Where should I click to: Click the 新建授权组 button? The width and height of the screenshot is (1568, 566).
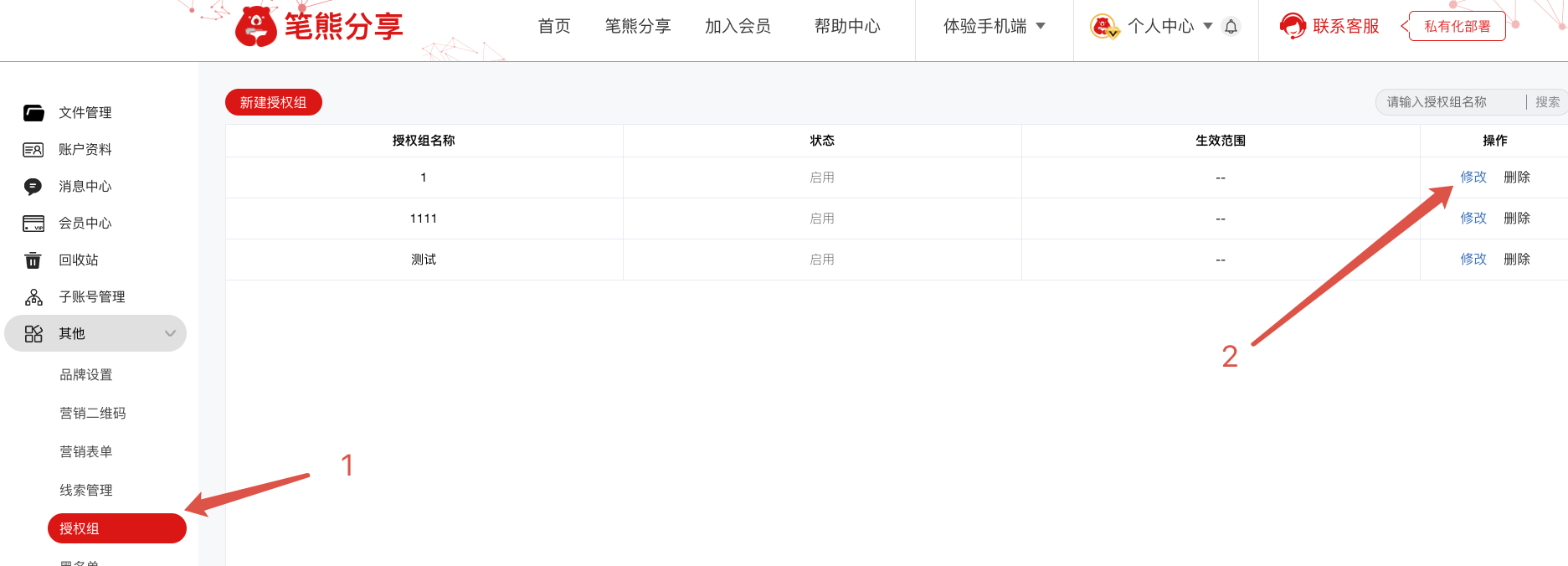[x=274, y=102]
